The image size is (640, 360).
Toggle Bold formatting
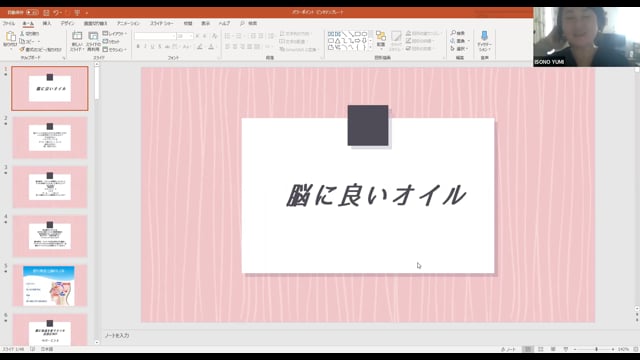(x=138, y=47)
